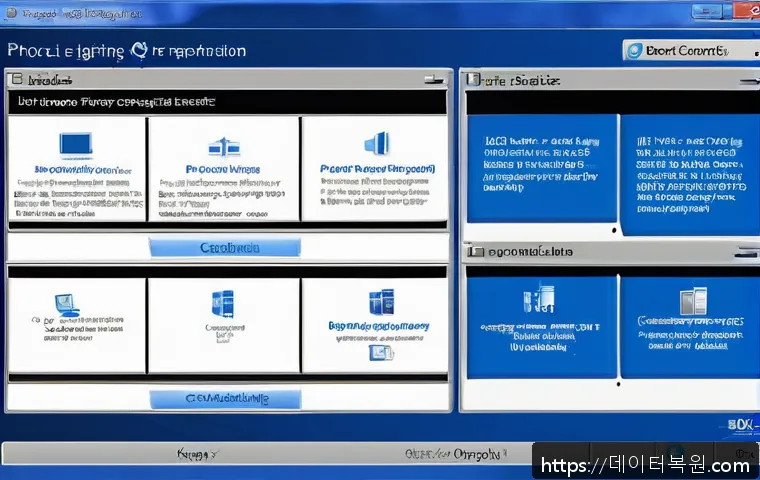
Task: Click the round icon in top-right button
Action: coord(634,50)
